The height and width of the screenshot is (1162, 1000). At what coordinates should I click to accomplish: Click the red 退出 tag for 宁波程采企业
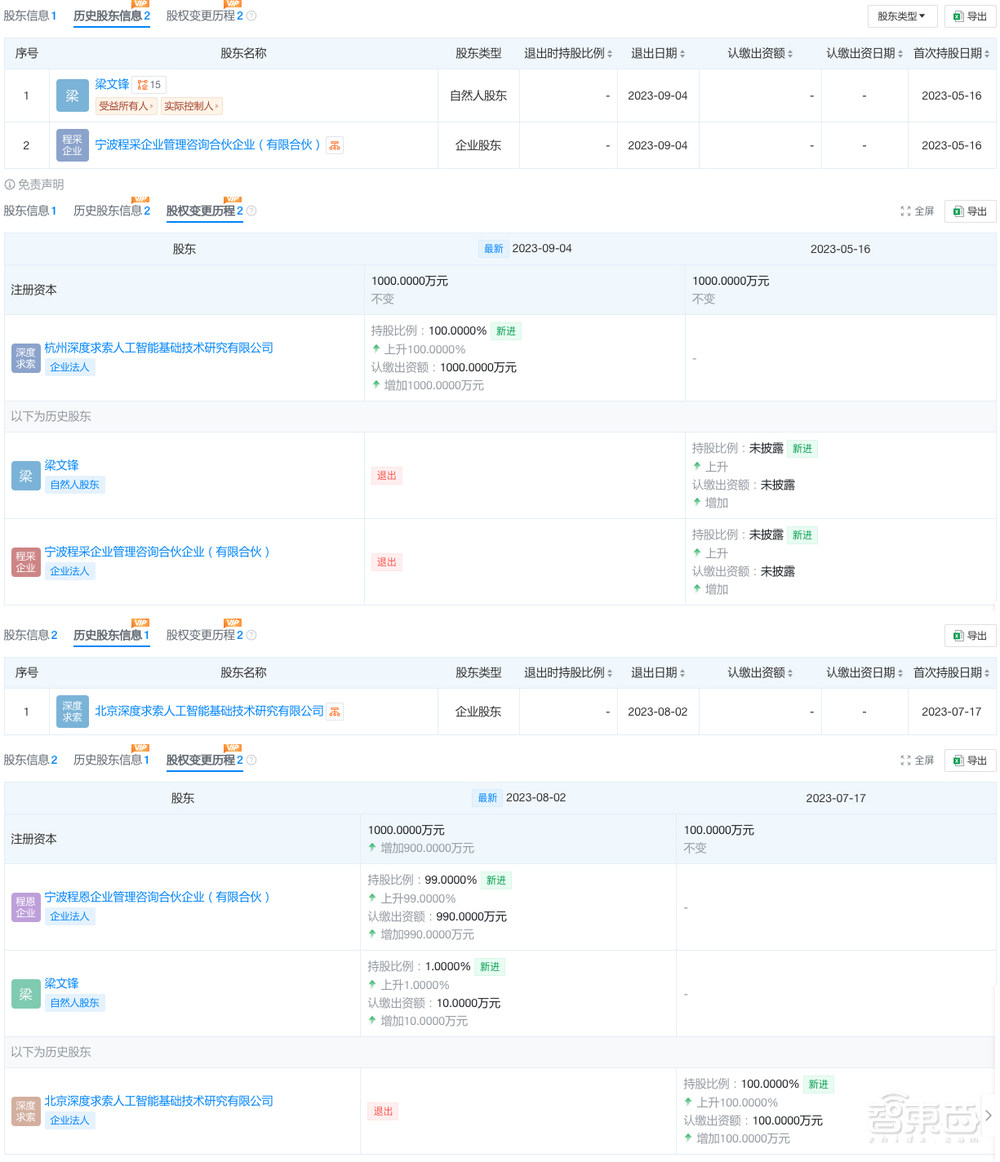tap(386, 562)
